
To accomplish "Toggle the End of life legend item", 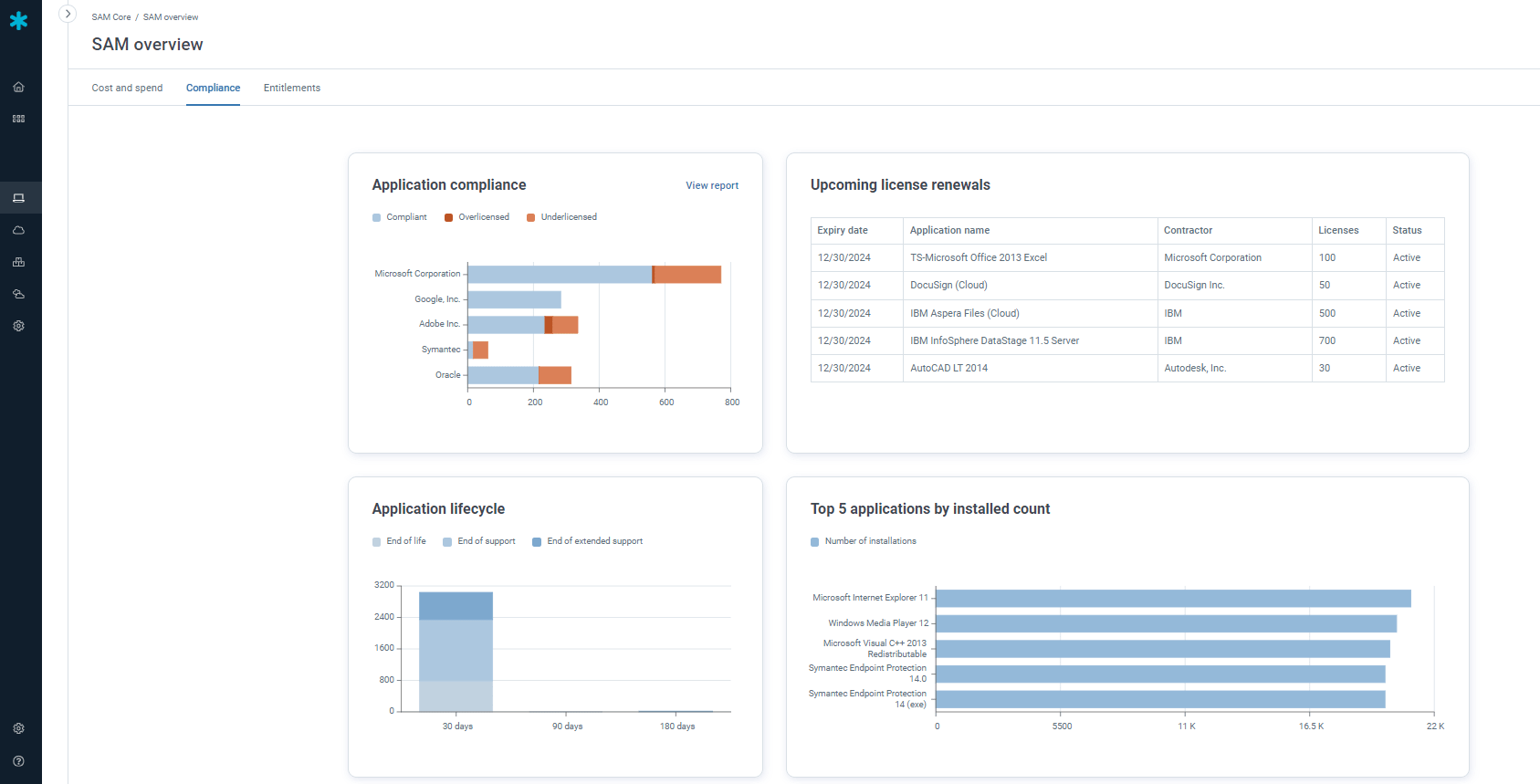I will click(399, 541).
